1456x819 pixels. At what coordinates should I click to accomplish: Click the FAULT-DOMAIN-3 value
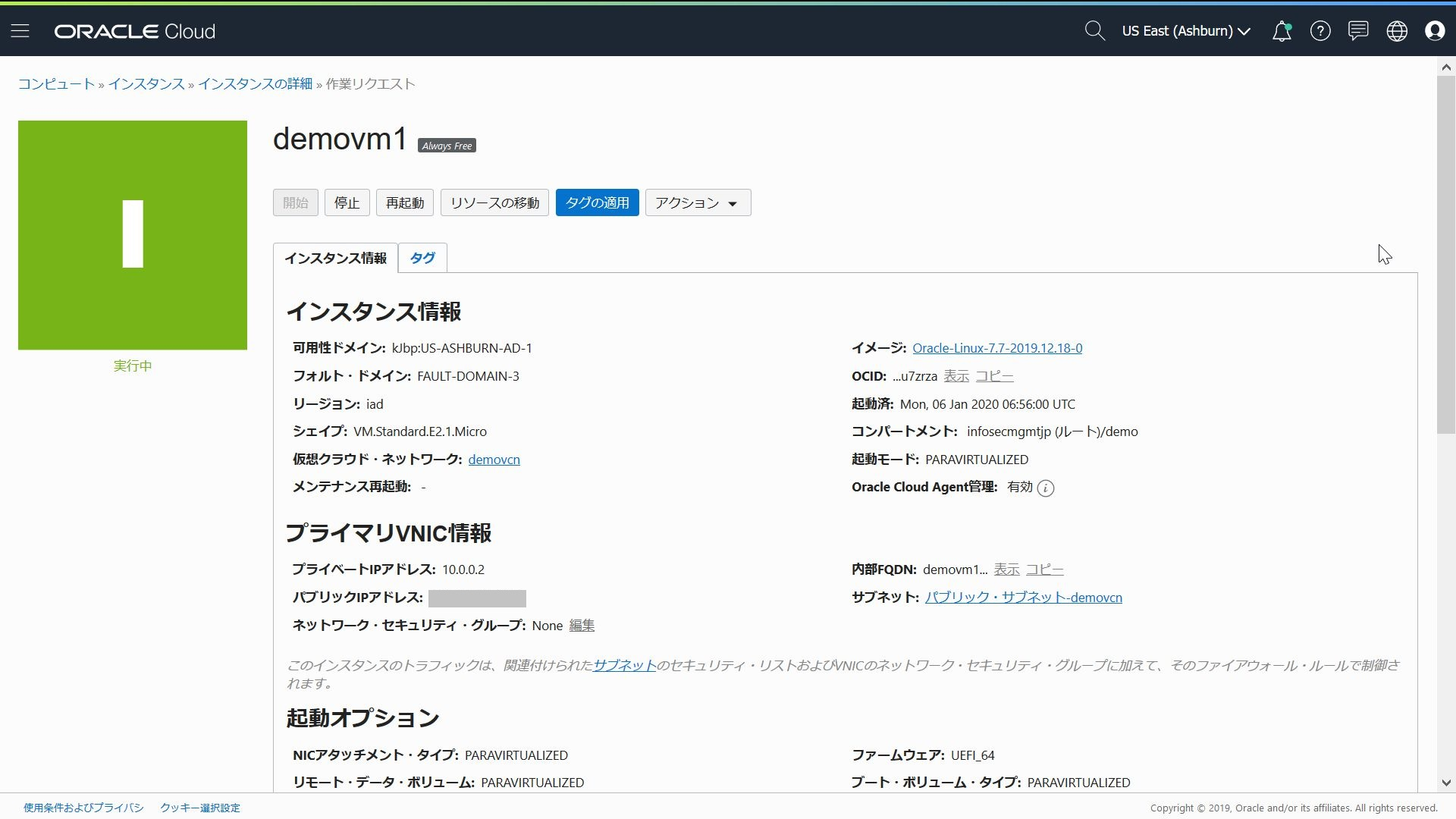468,376
